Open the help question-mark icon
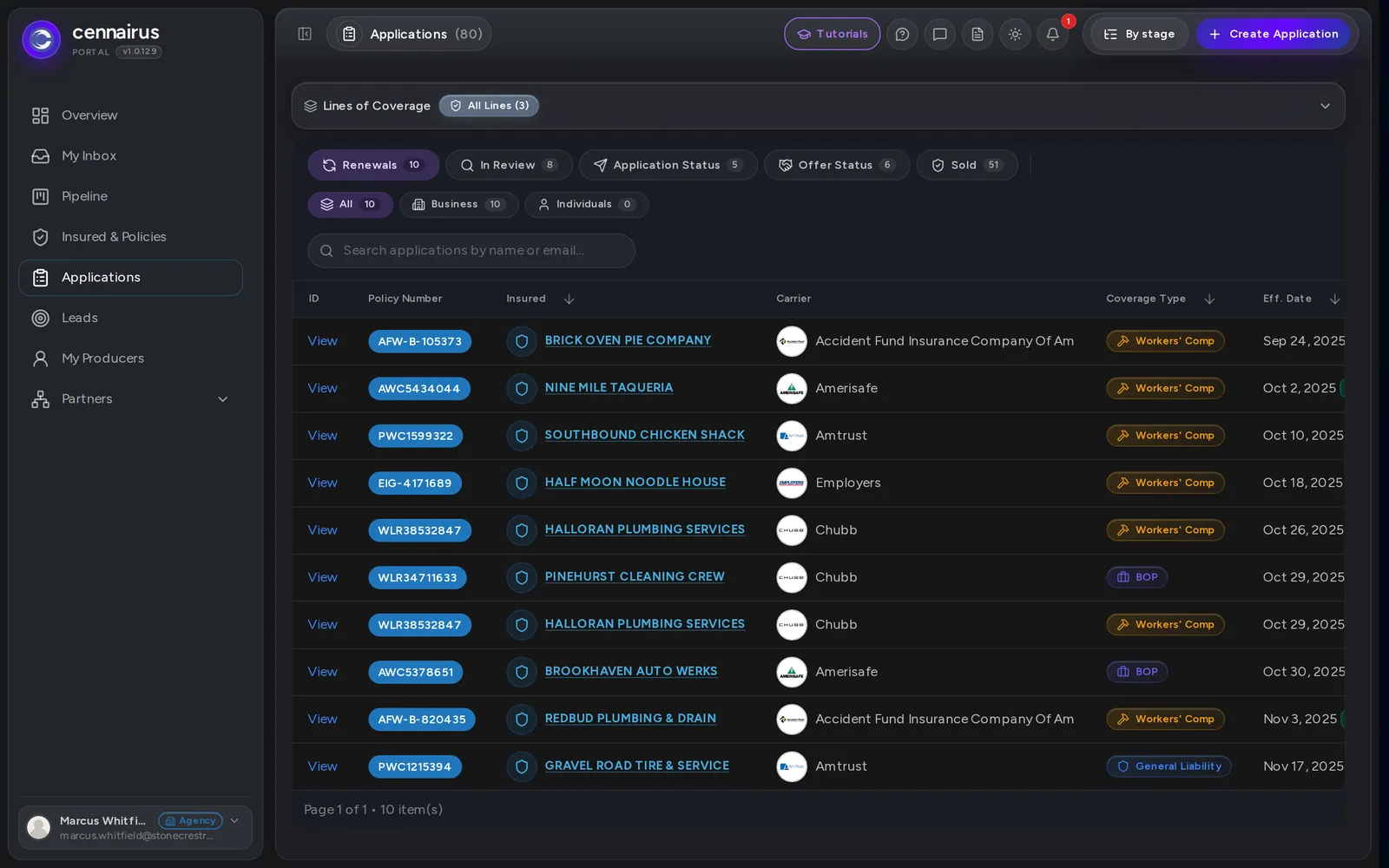1389x868 pixels. pos(902,34)
